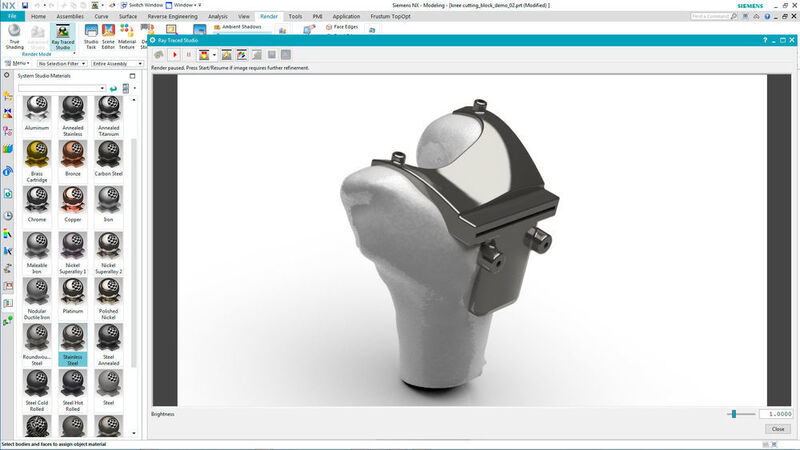
Task: Switch to the Reverse Engineering tab
Action: (172, 16)
